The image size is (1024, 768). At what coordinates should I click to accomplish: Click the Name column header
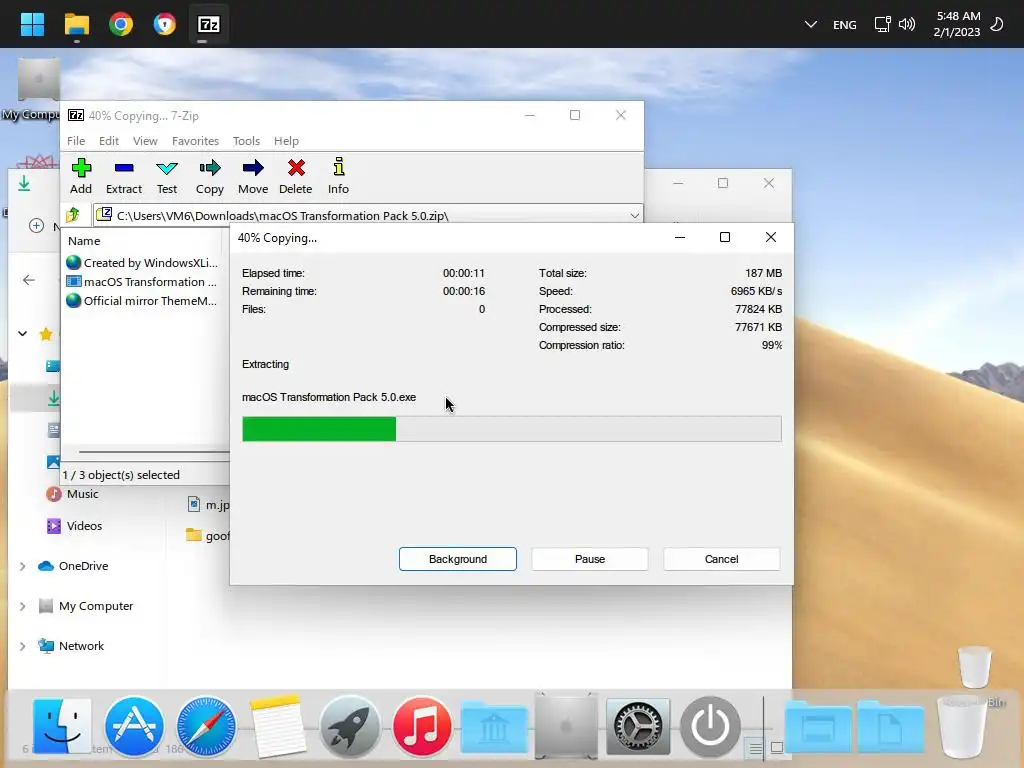[84, 241]
